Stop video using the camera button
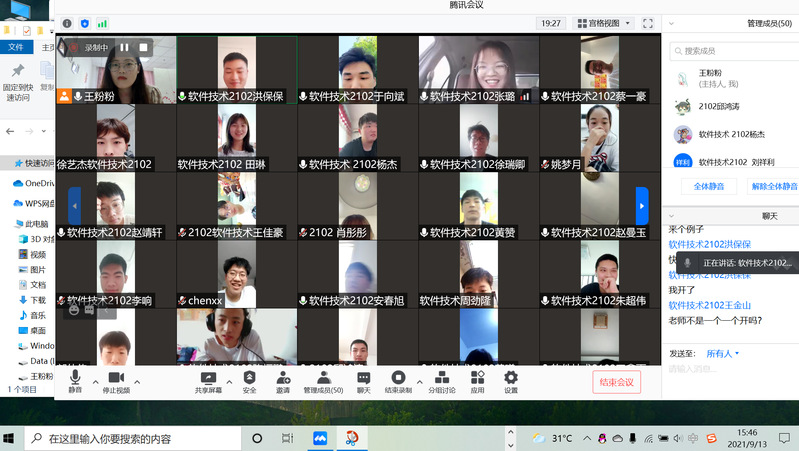This screenshot has height=451, width=799. point(116,381)
